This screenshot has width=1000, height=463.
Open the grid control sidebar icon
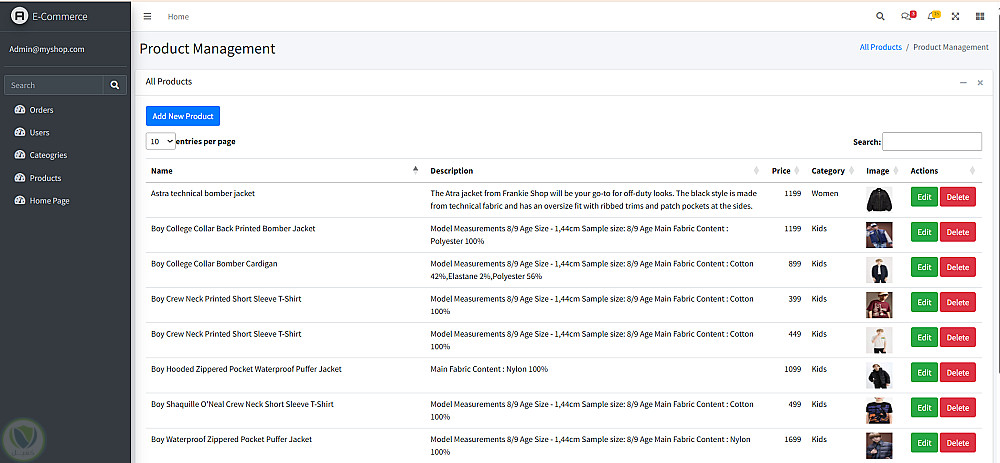click(x=980, y=16)
